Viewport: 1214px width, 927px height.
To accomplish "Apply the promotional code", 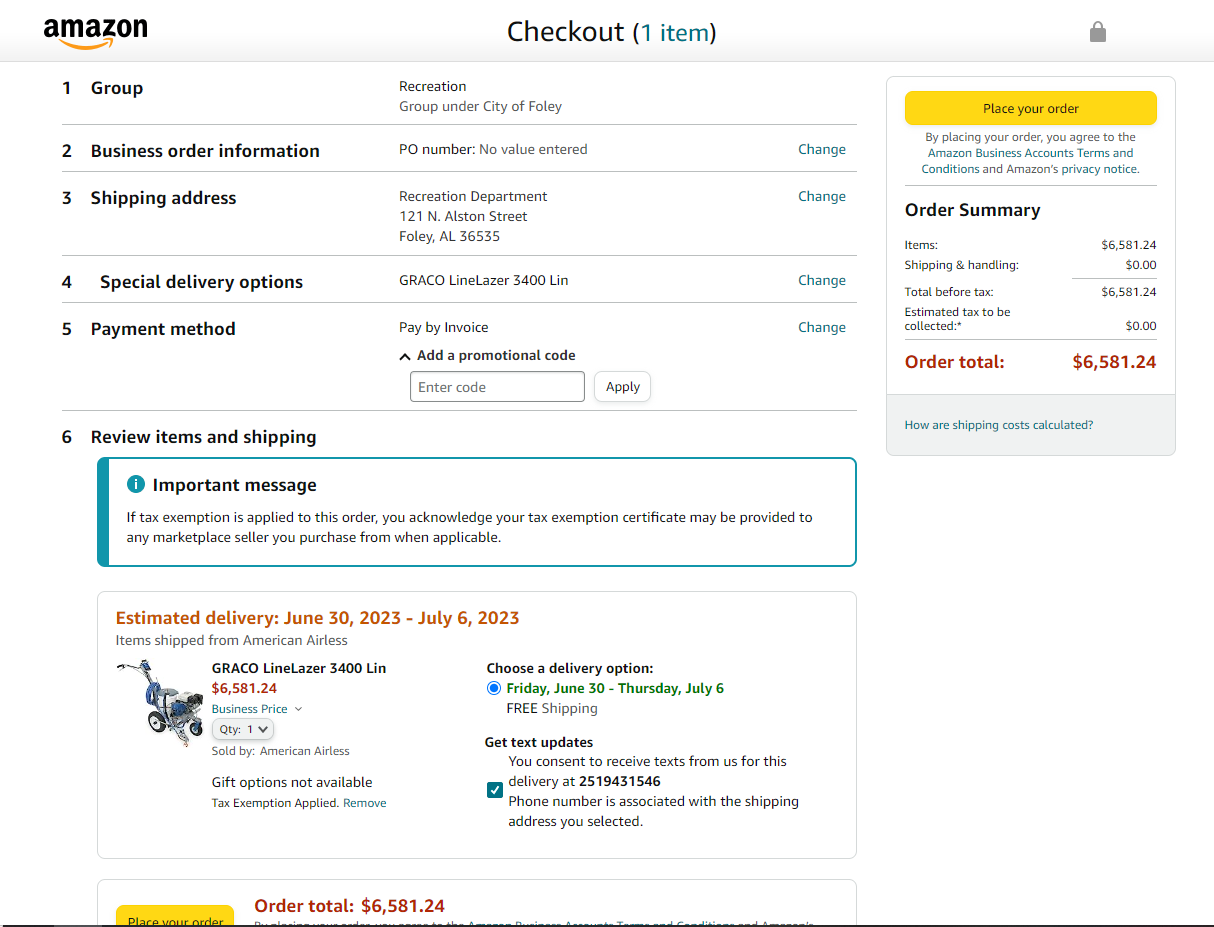I will tap(622, 387).
